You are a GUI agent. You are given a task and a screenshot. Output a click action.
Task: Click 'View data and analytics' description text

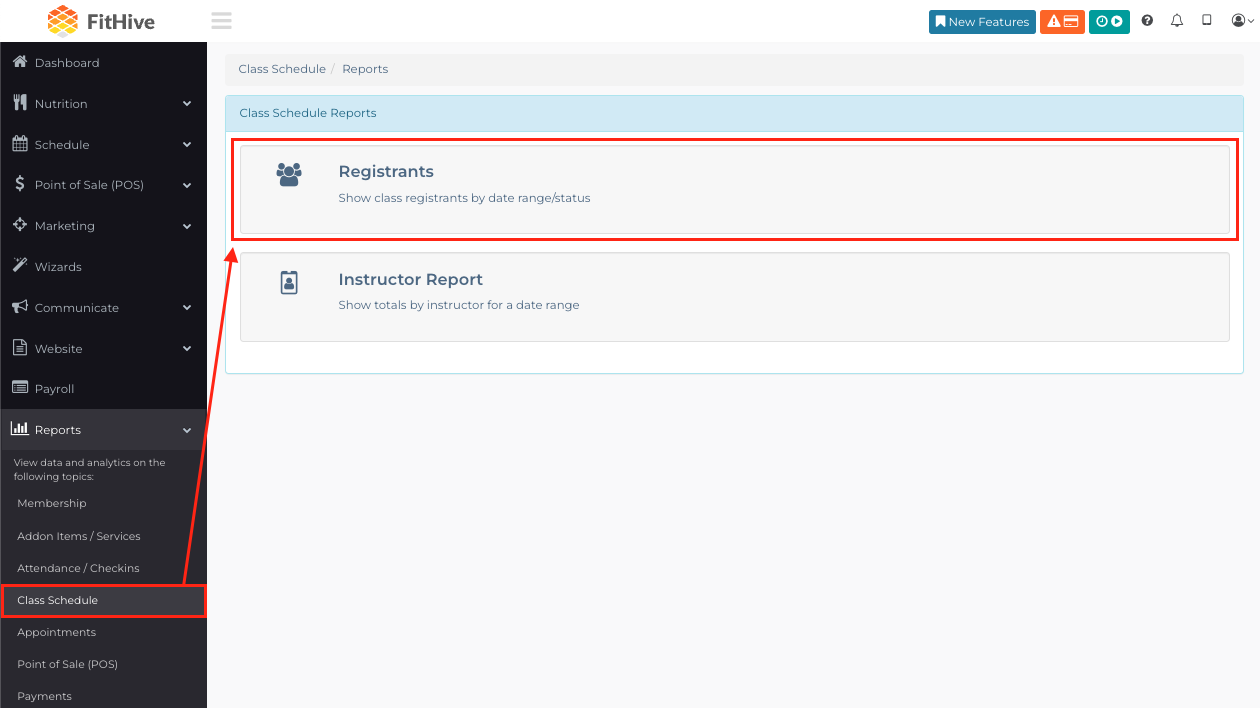[x=90, y=470]
